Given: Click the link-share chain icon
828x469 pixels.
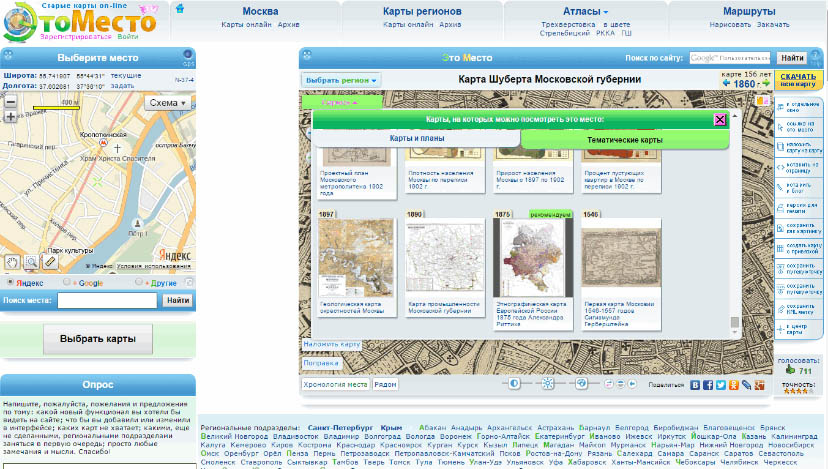Looking at the screenshot, I should (746, 385).
